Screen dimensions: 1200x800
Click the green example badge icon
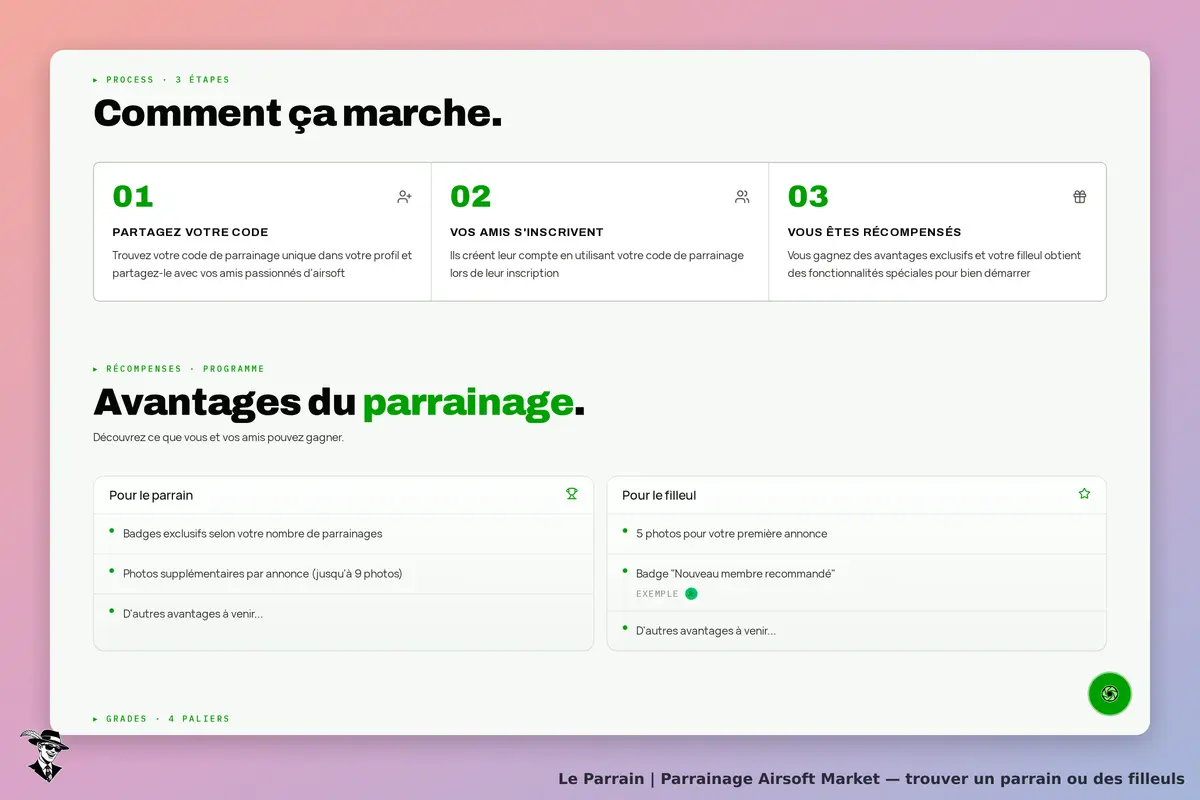click(691, 594)
